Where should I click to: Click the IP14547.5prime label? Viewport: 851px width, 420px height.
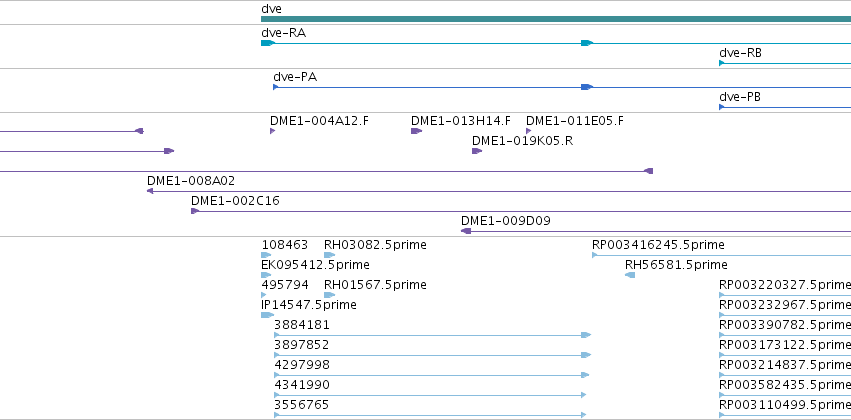(x=309, y=305)
